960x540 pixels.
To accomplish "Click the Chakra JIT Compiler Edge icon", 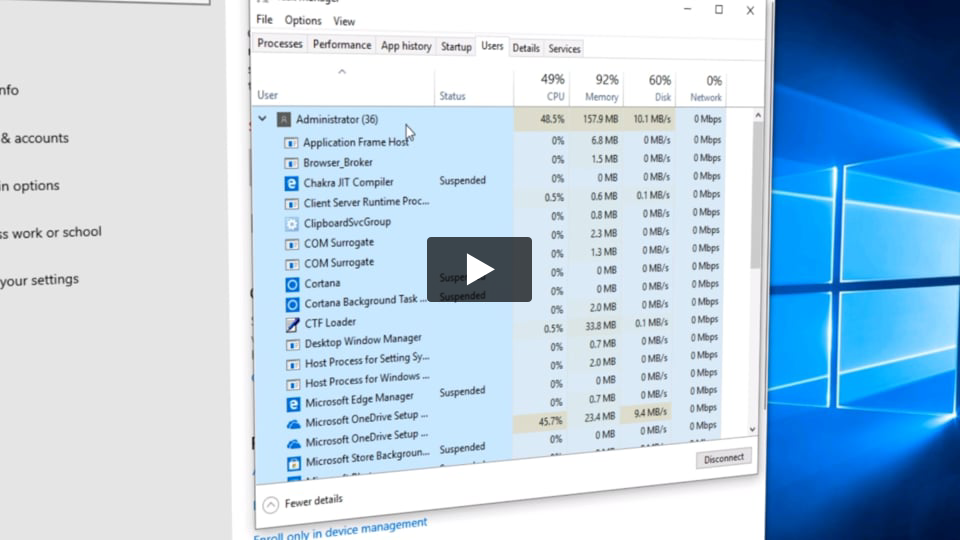I will pos(292,183).
